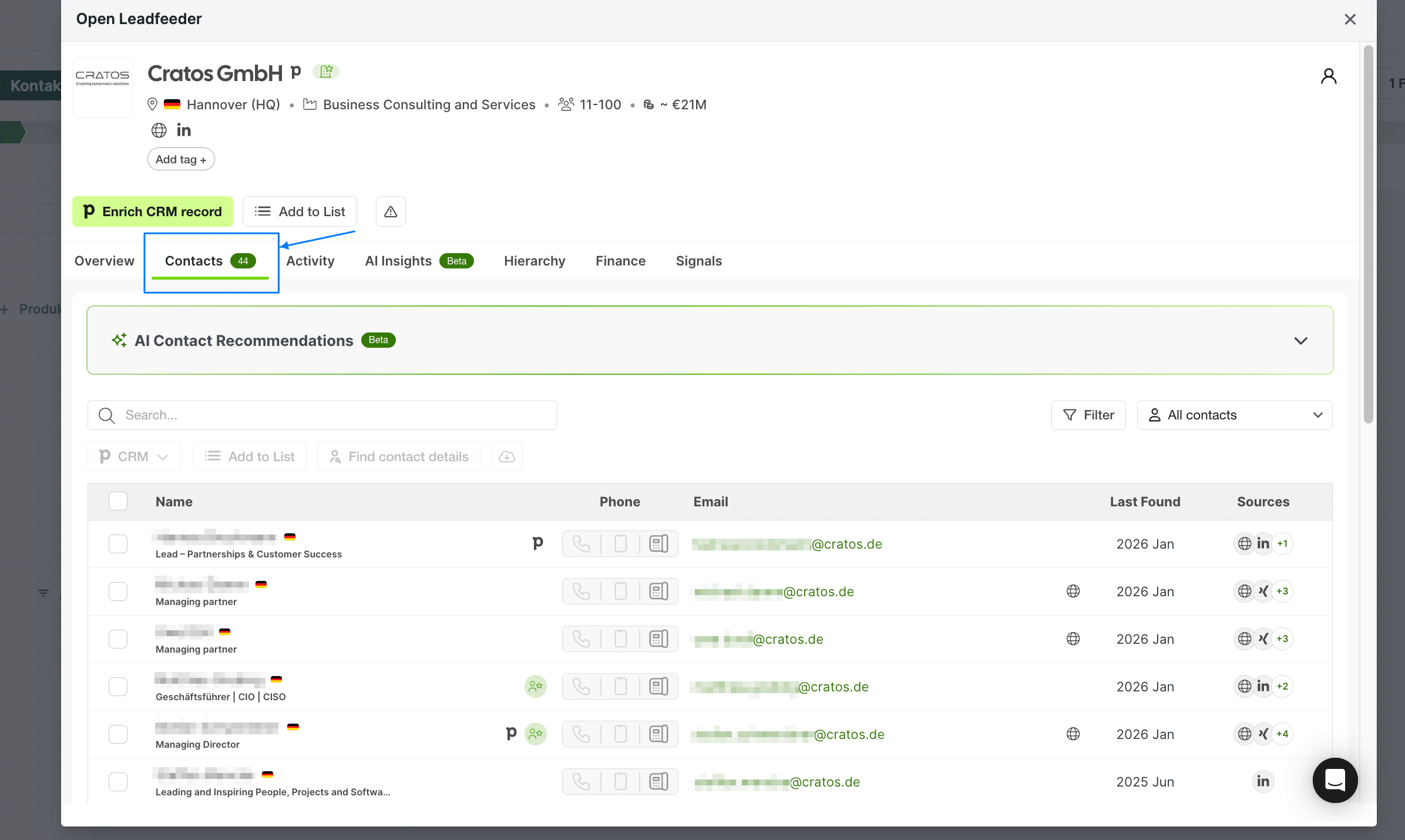Click Add to List button above contacts table
This screenshot has height=840, width=1405.
coord(249,456)
